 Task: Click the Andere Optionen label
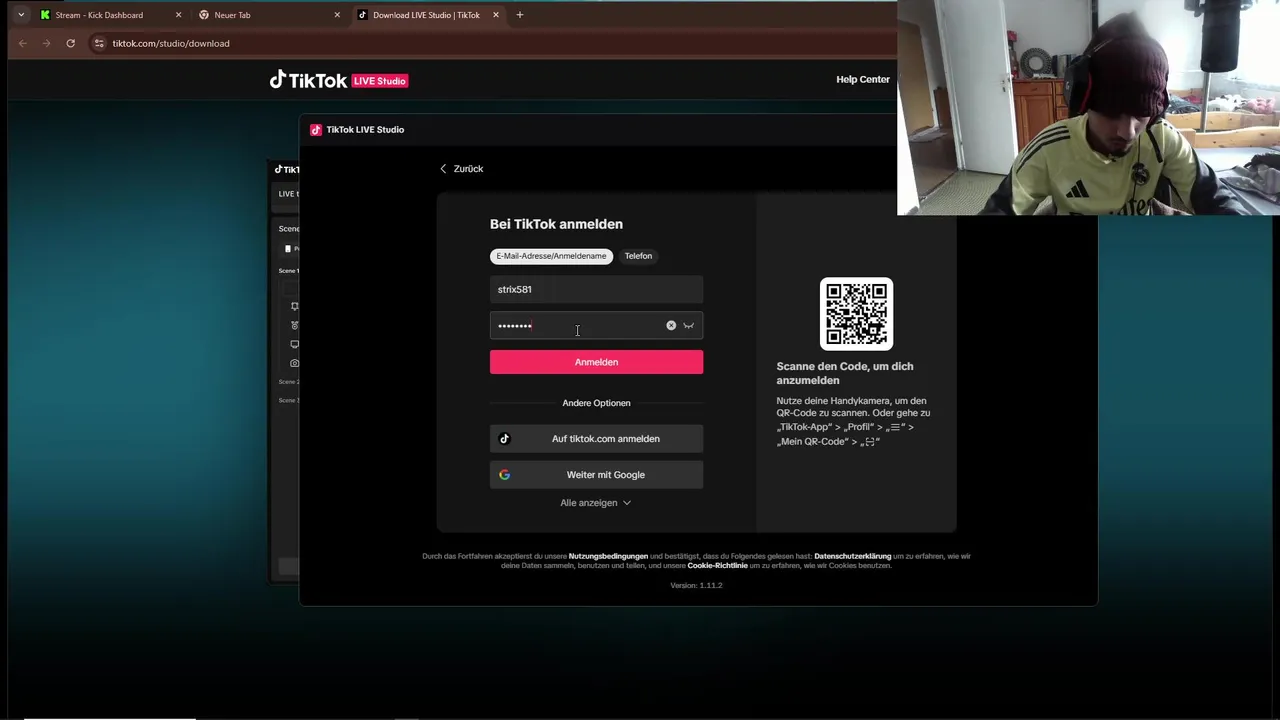point(596,403)
